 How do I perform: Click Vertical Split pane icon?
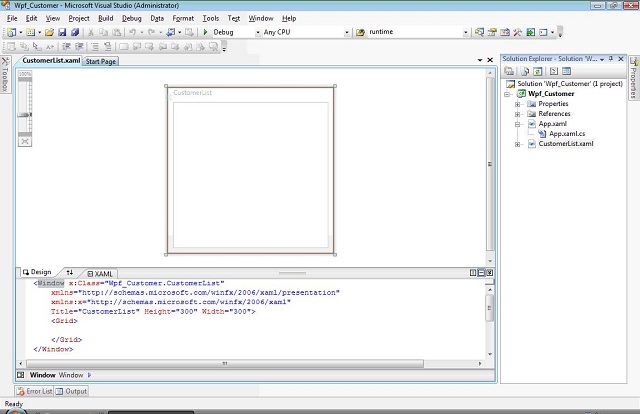[x=473, y=273]
